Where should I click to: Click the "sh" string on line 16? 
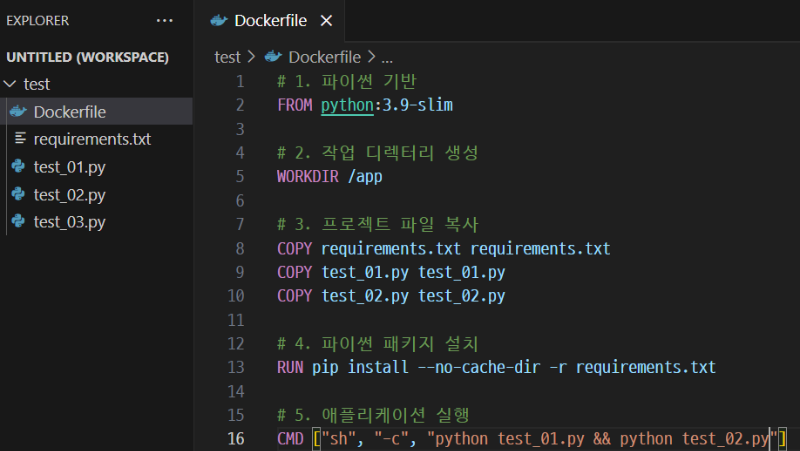[338, 439]
